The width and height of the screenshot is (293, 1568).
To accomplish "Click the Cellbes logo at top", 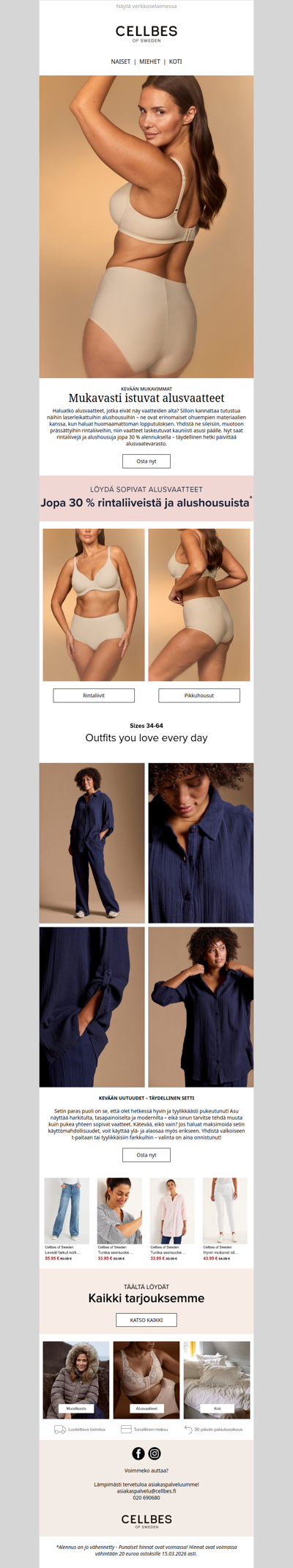I will tap(146, 34).
